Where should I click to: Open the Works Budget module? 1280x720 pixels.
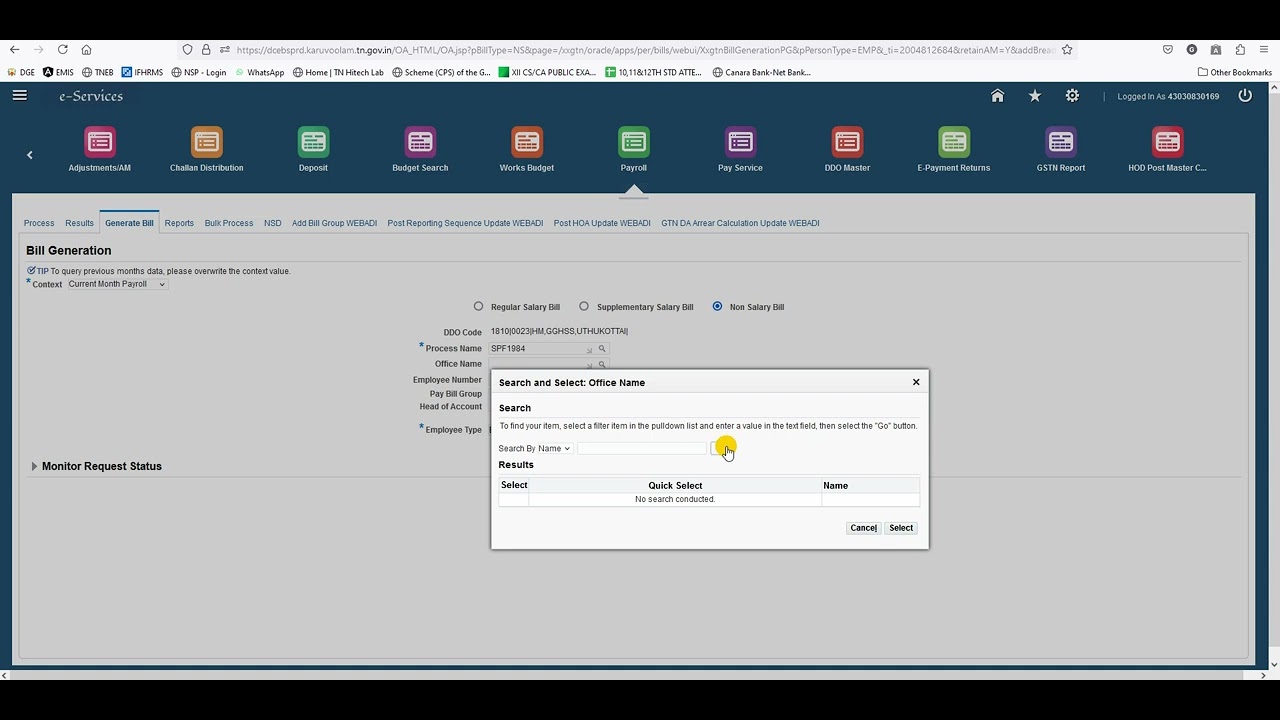527,142
